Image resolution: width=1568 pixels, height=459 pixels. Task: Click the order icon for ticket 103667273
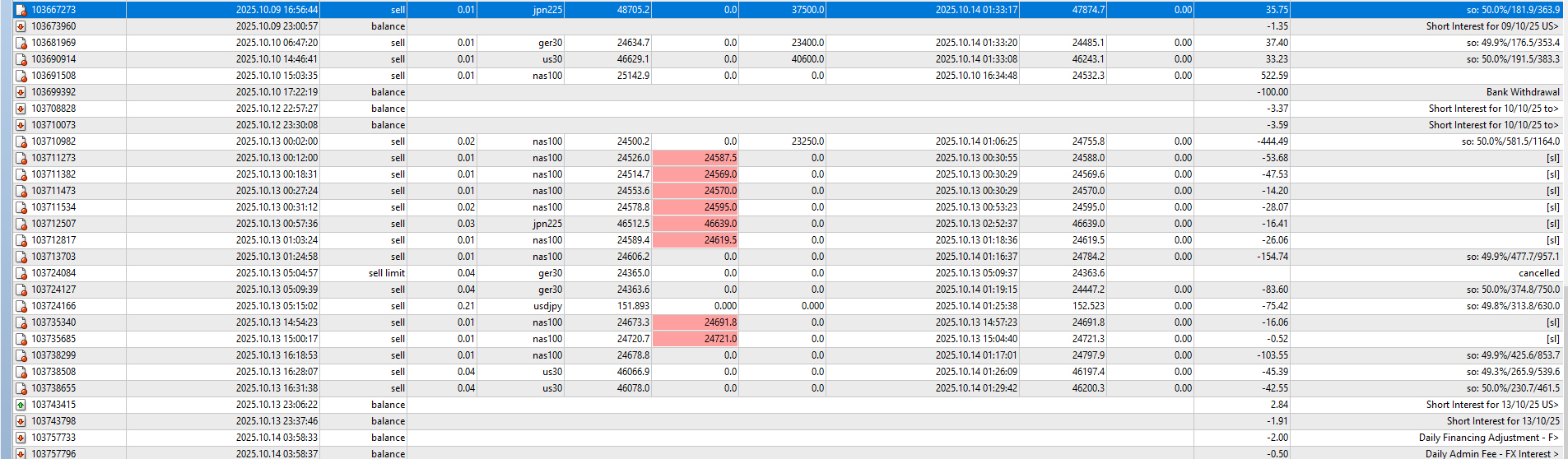click(x=21, y=10)
